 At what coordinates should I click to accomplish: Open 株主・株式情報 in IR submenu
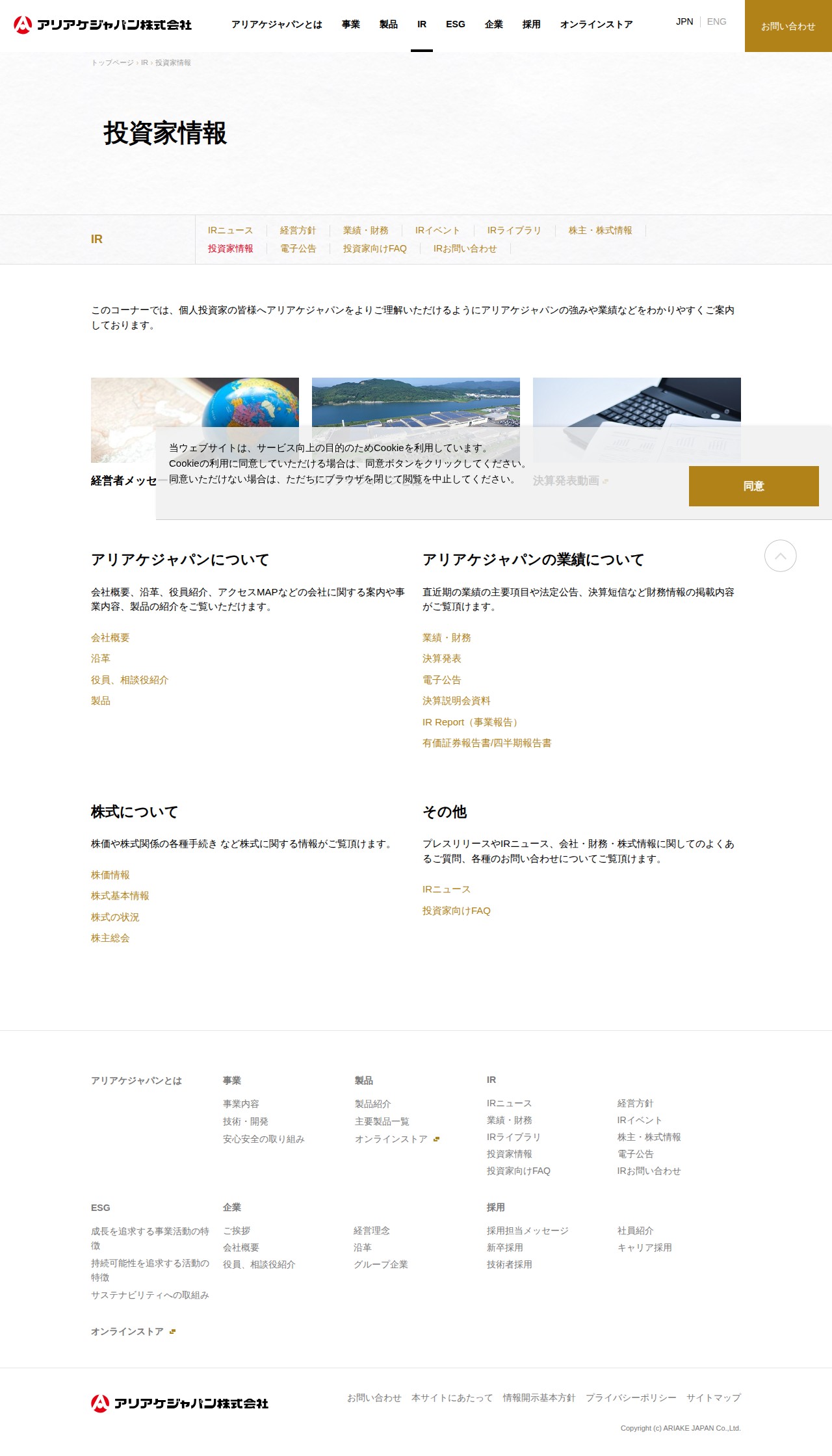(601, 230)
